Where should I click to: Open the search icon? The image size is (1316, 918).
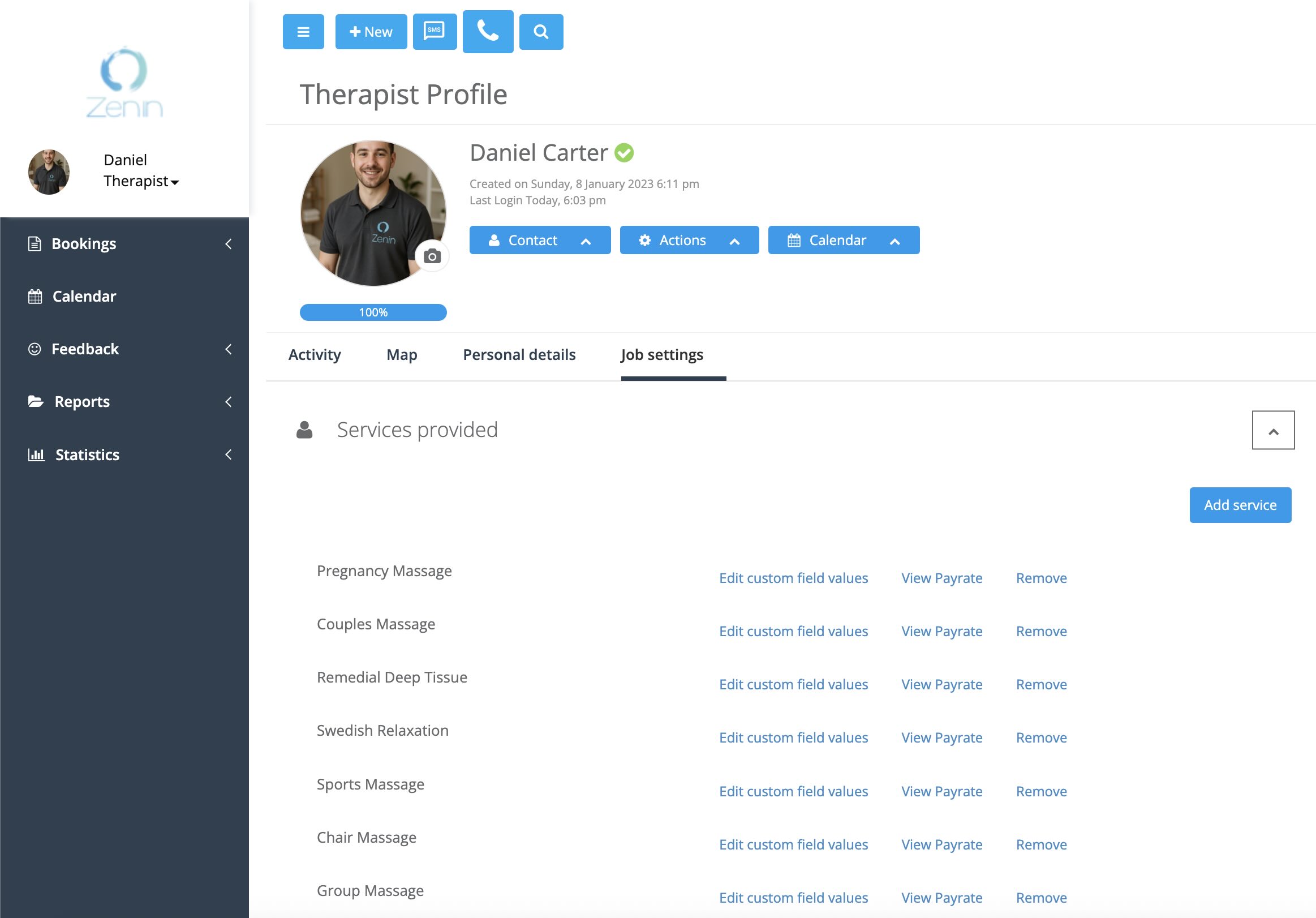pos(540,32)
